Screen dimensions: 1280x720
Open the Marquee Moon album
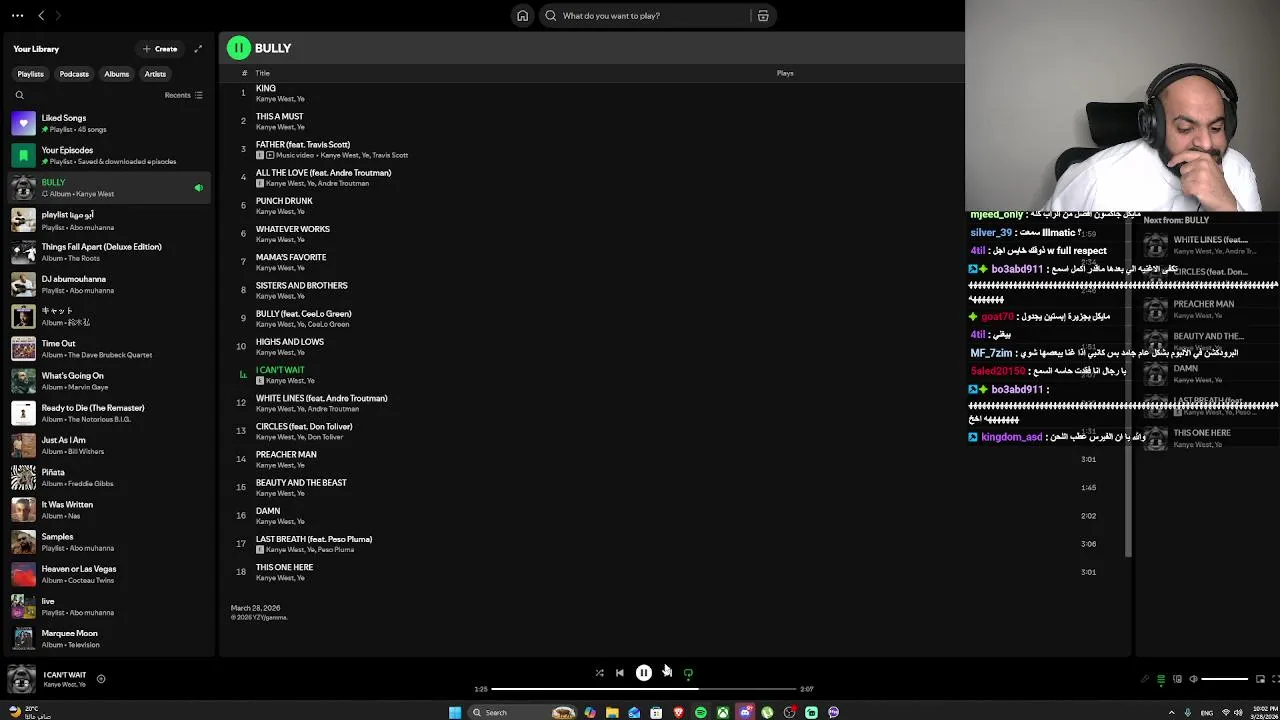click(109, 638)
